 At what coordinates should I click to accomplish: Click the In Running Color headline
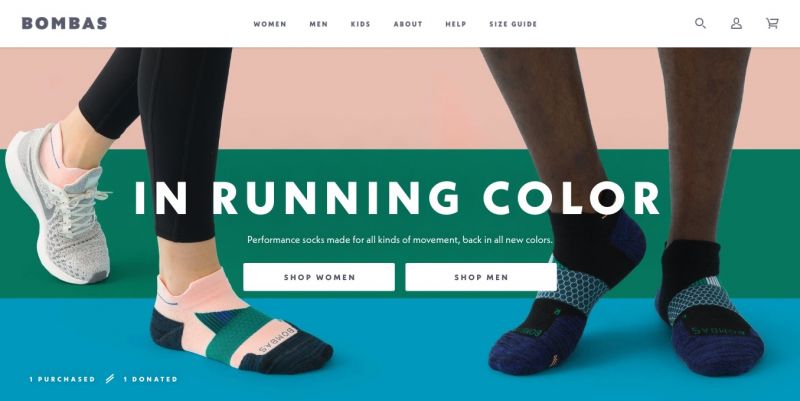coord(397,198)
